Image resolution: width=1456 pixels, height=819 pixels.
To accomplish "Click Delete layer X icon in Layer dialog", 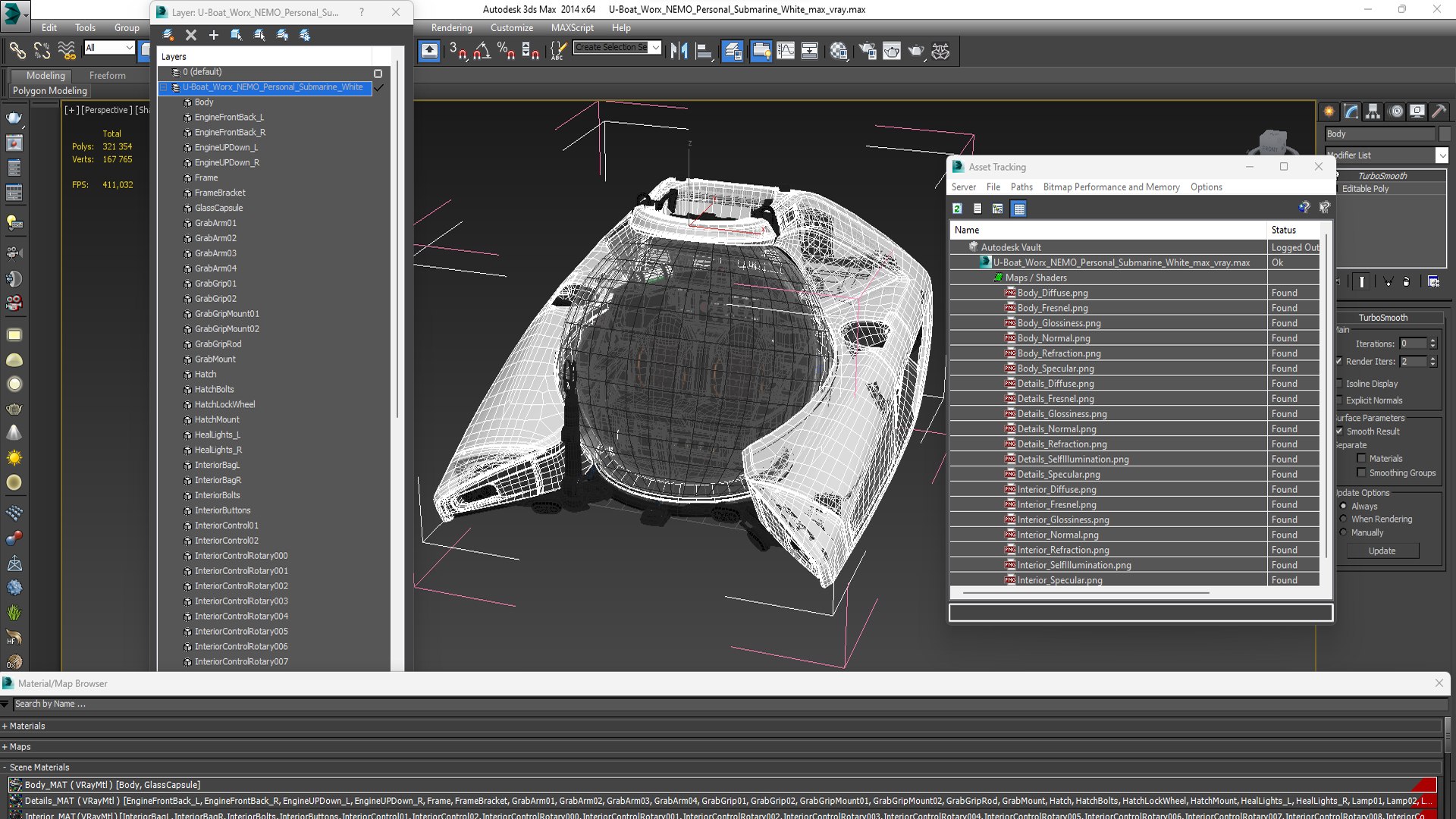I will click(191, 35).
